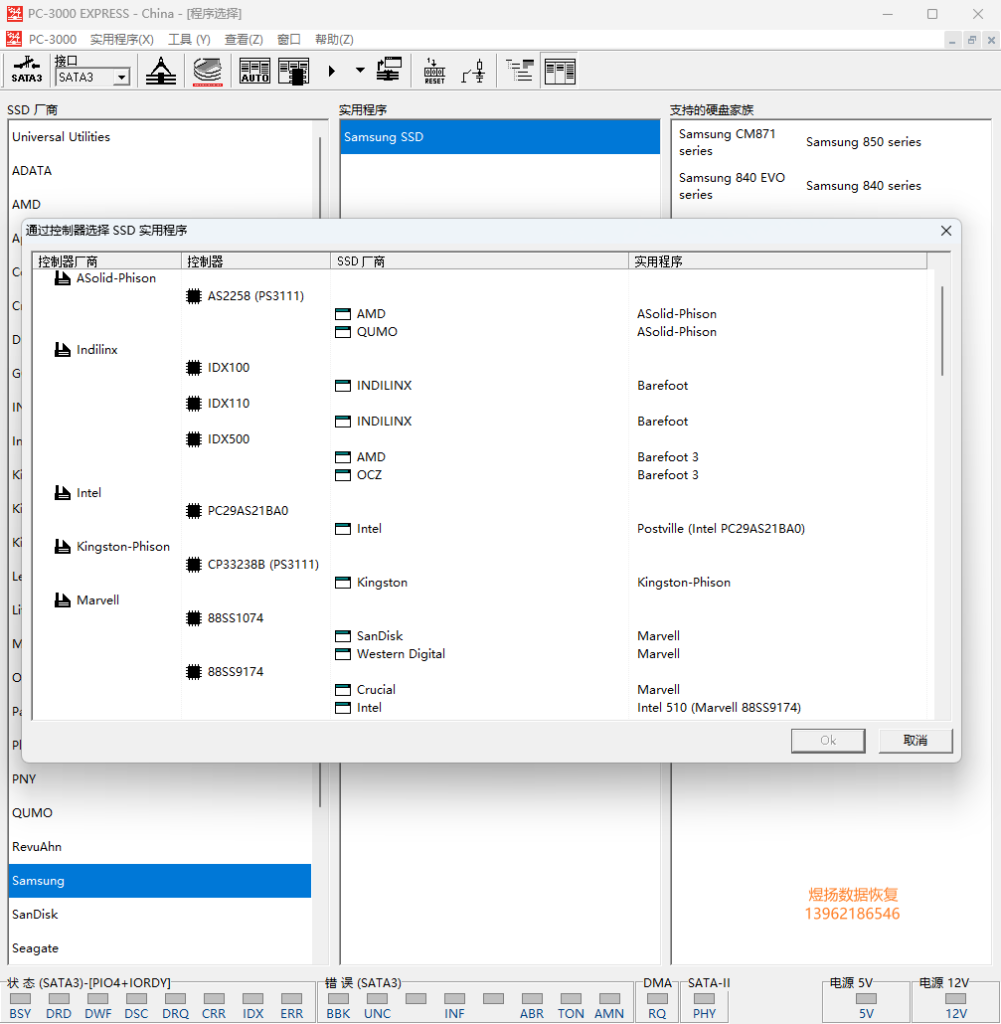Click the drive icon beside OCZ
The width and height of the screenshot is (1001, 1024).
pos(343,475)
